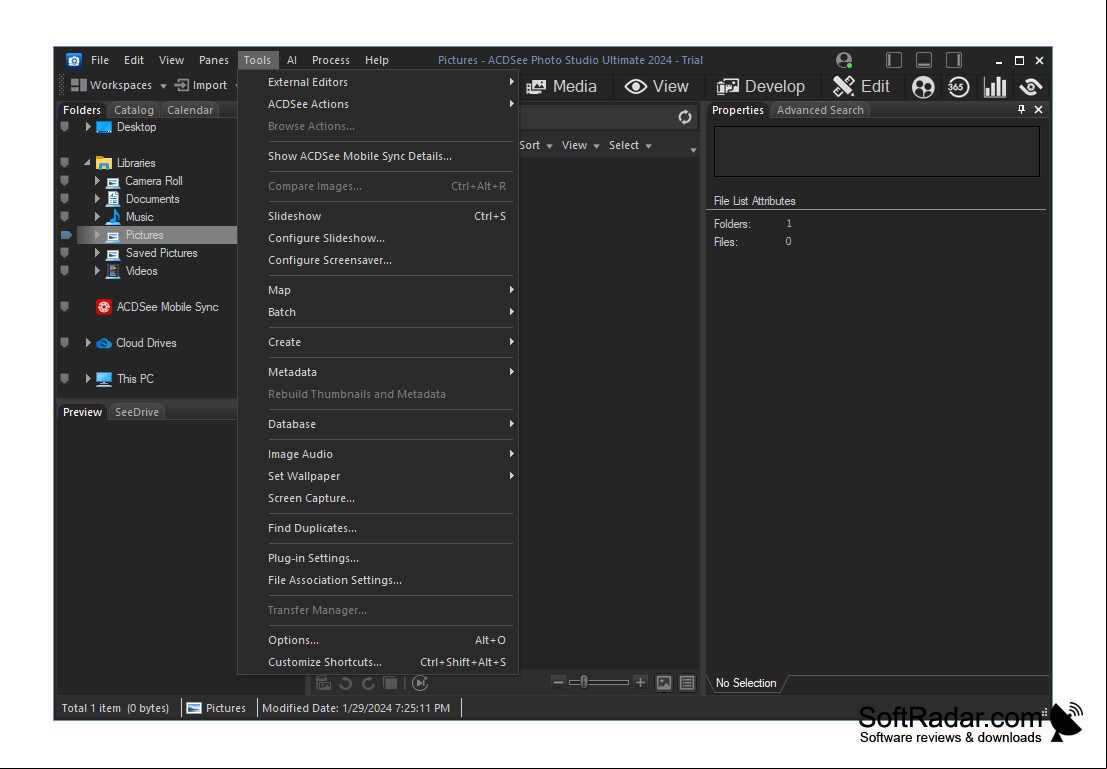Click zoom in plus button
The height and width of the screenshot is (769, 1107).
[x=640, y=682]
